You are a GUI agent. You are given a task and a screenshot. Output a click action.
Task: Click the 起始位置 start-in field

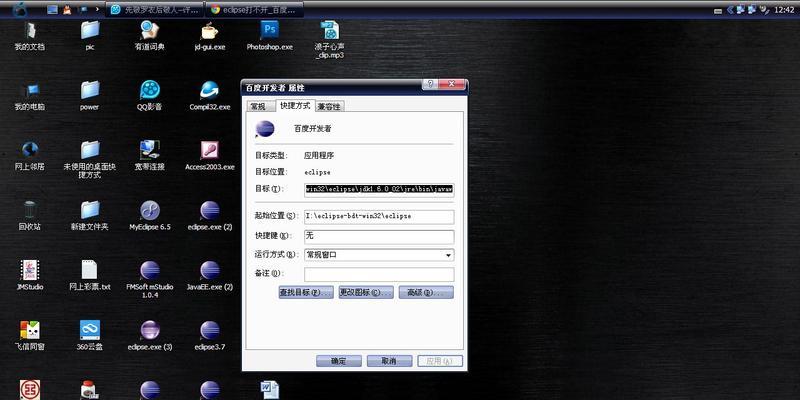pyautogui.click(x=379, y=216)
